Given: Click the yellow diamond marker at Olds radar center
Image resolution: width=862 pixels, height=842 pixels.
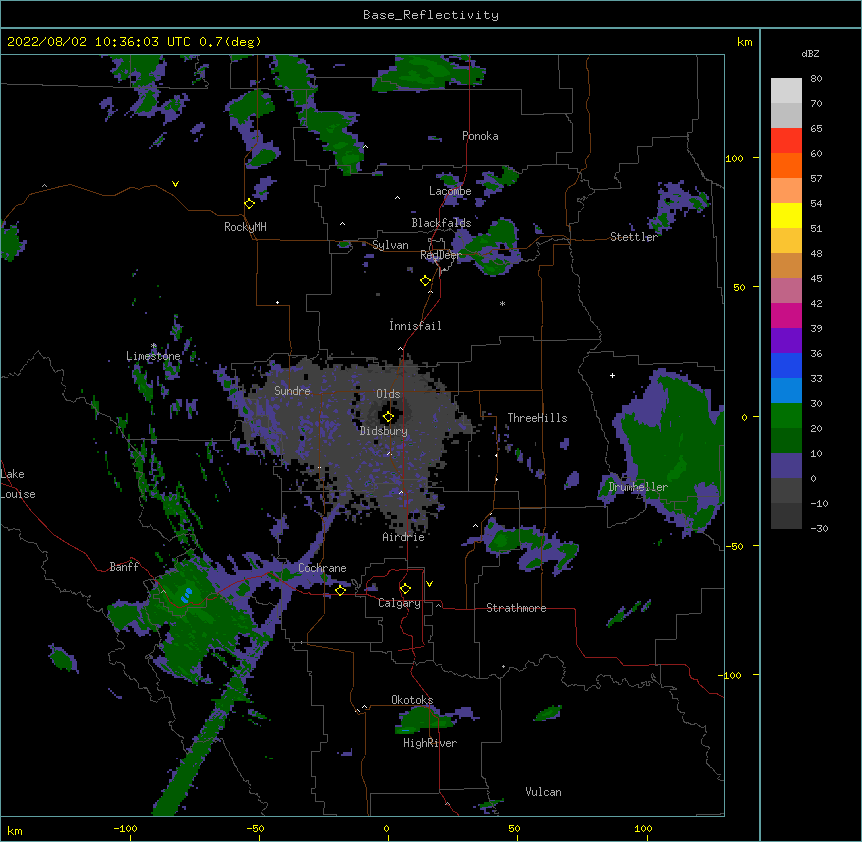Looking at the screenshot, I should (388, 417).
